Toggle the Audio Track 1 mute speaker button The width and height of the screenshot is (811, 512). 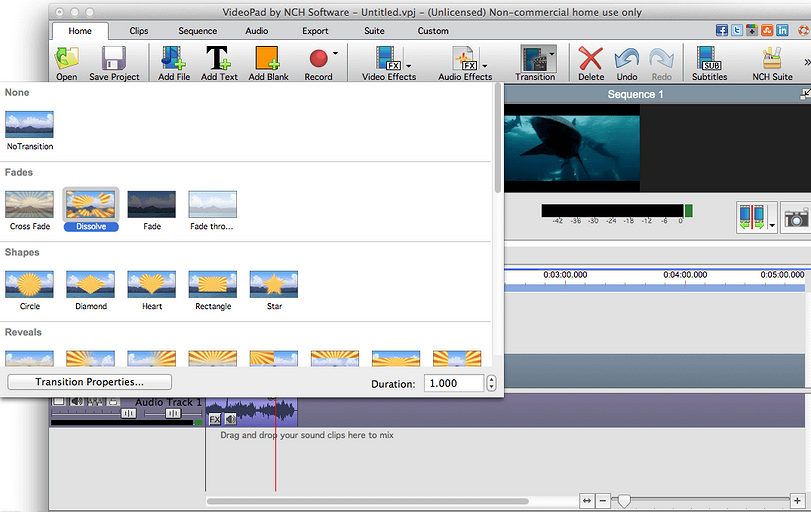[75, 402]
